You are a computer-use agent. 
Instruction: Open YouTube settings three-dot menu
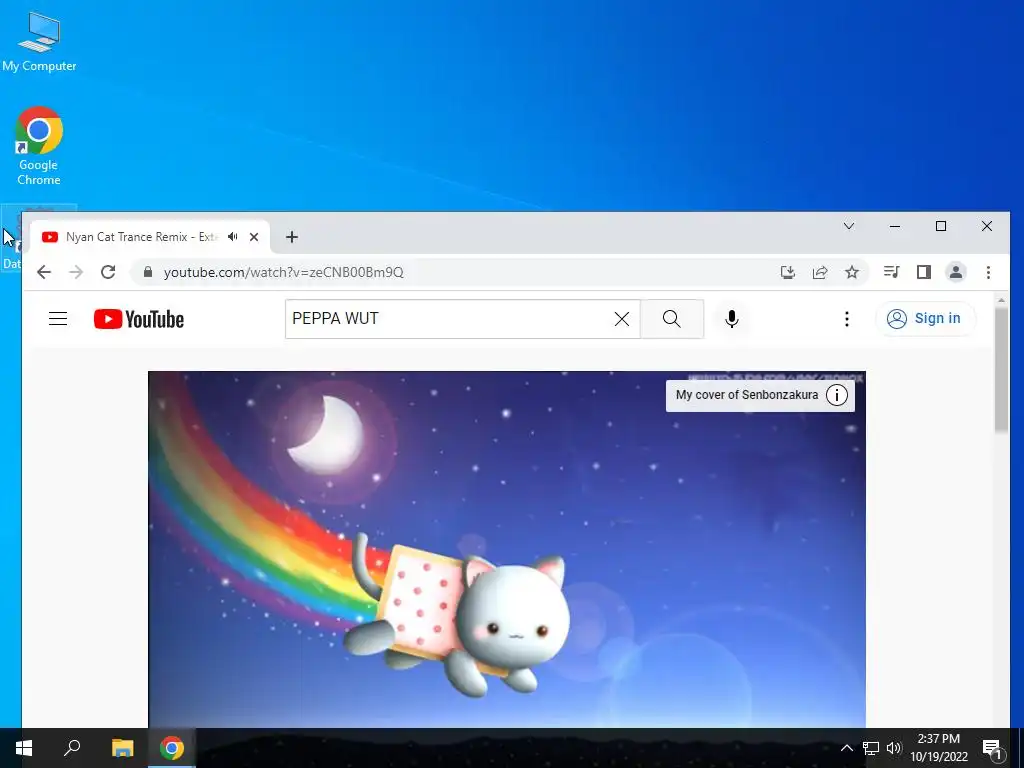pyautogui.click(x=846, y=319)
